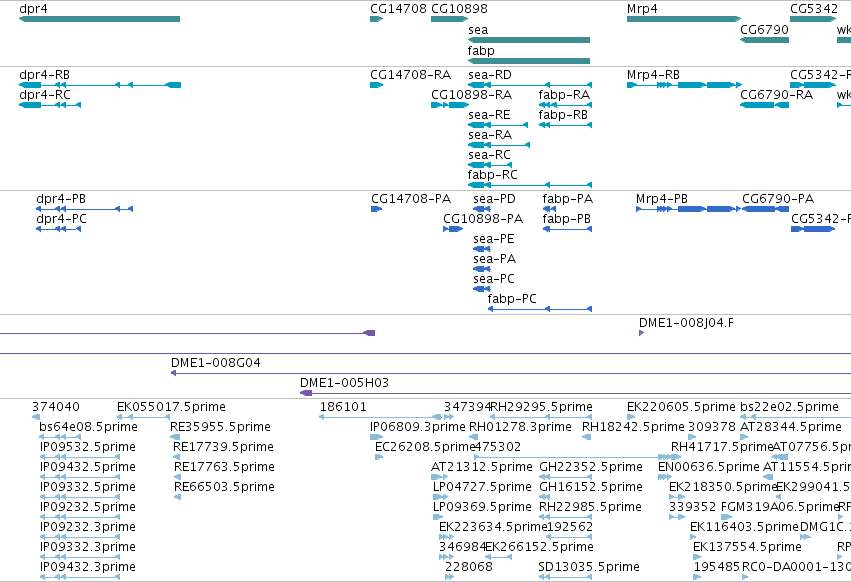Select the RE66503.5prime EST
This screenshot has width=851, height=582.
click(x=177, y=497)
